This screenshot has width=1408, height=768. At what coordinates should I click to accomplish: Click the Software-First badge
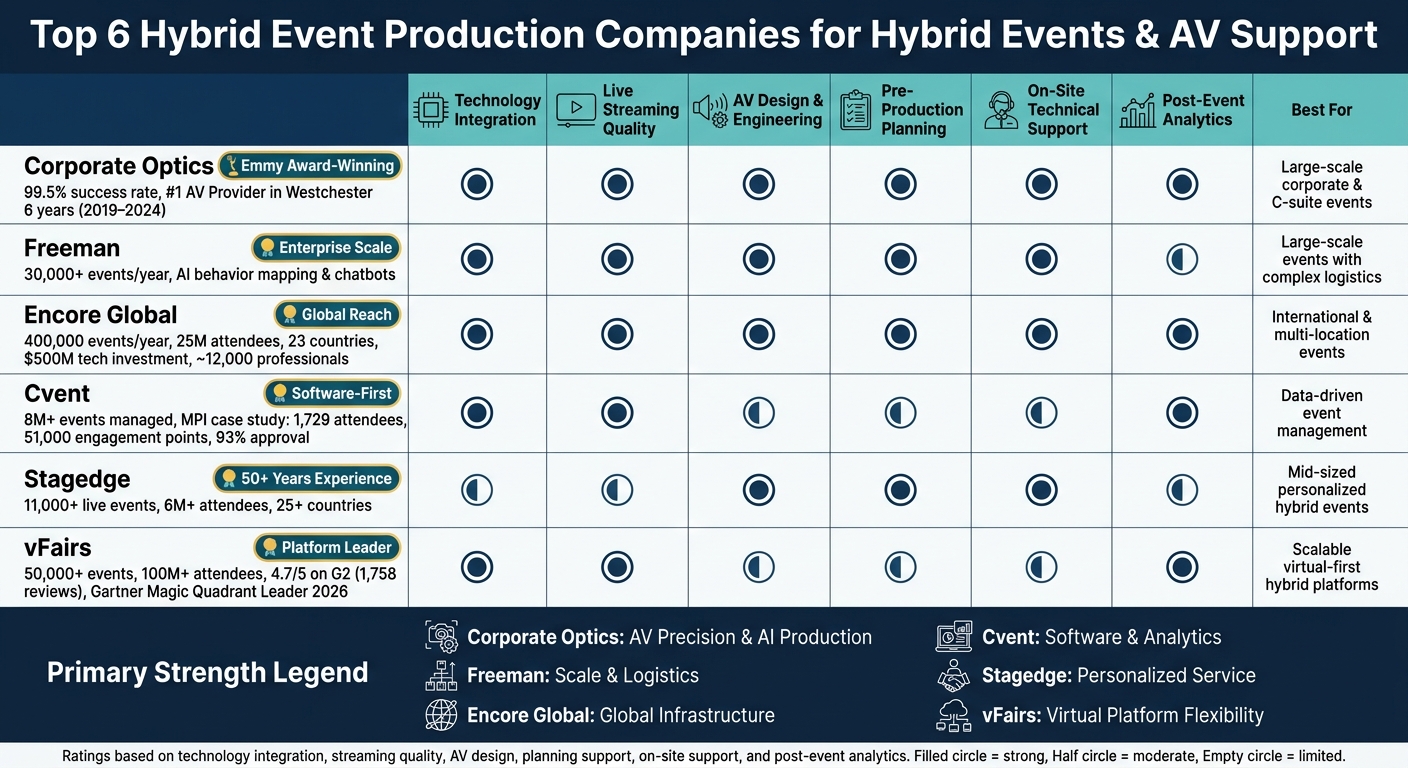[x=332, y=393]
